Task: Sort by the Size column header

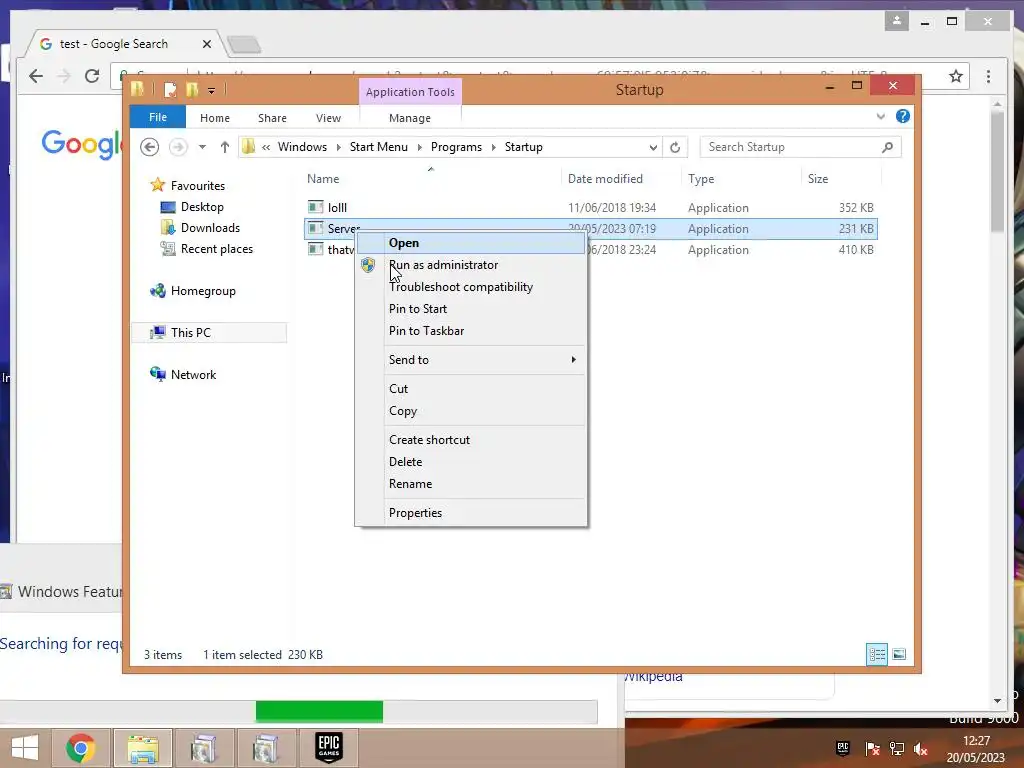Action: 818,179
